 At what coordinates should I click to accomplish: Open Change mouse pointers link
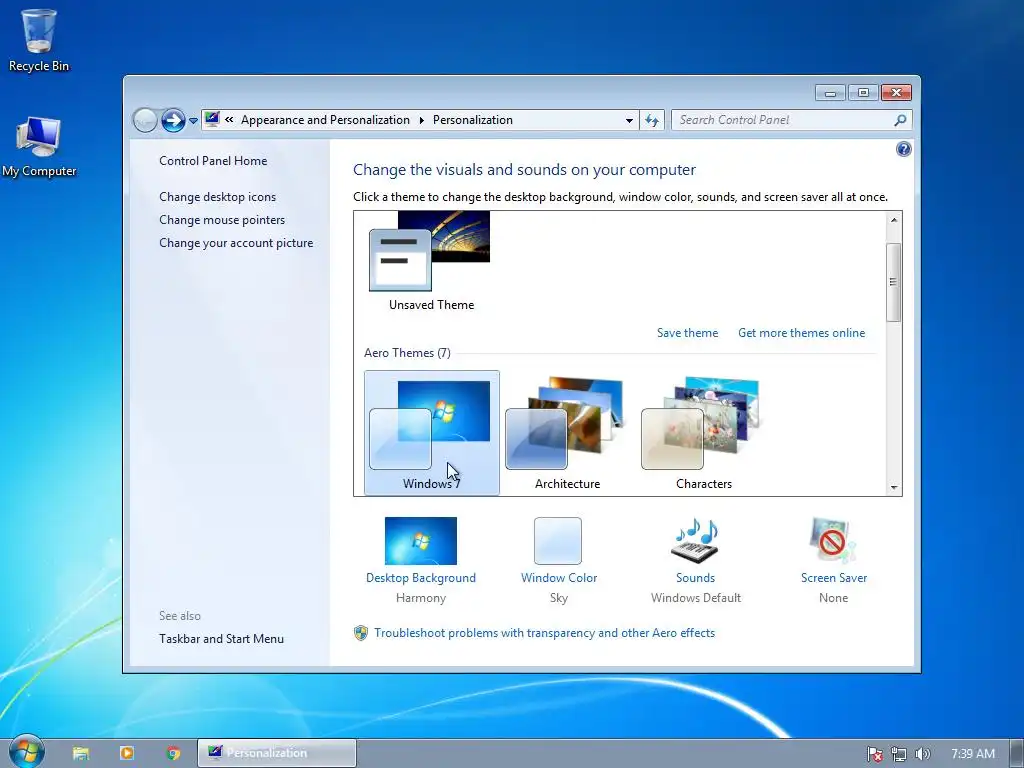tap(222, 219)
